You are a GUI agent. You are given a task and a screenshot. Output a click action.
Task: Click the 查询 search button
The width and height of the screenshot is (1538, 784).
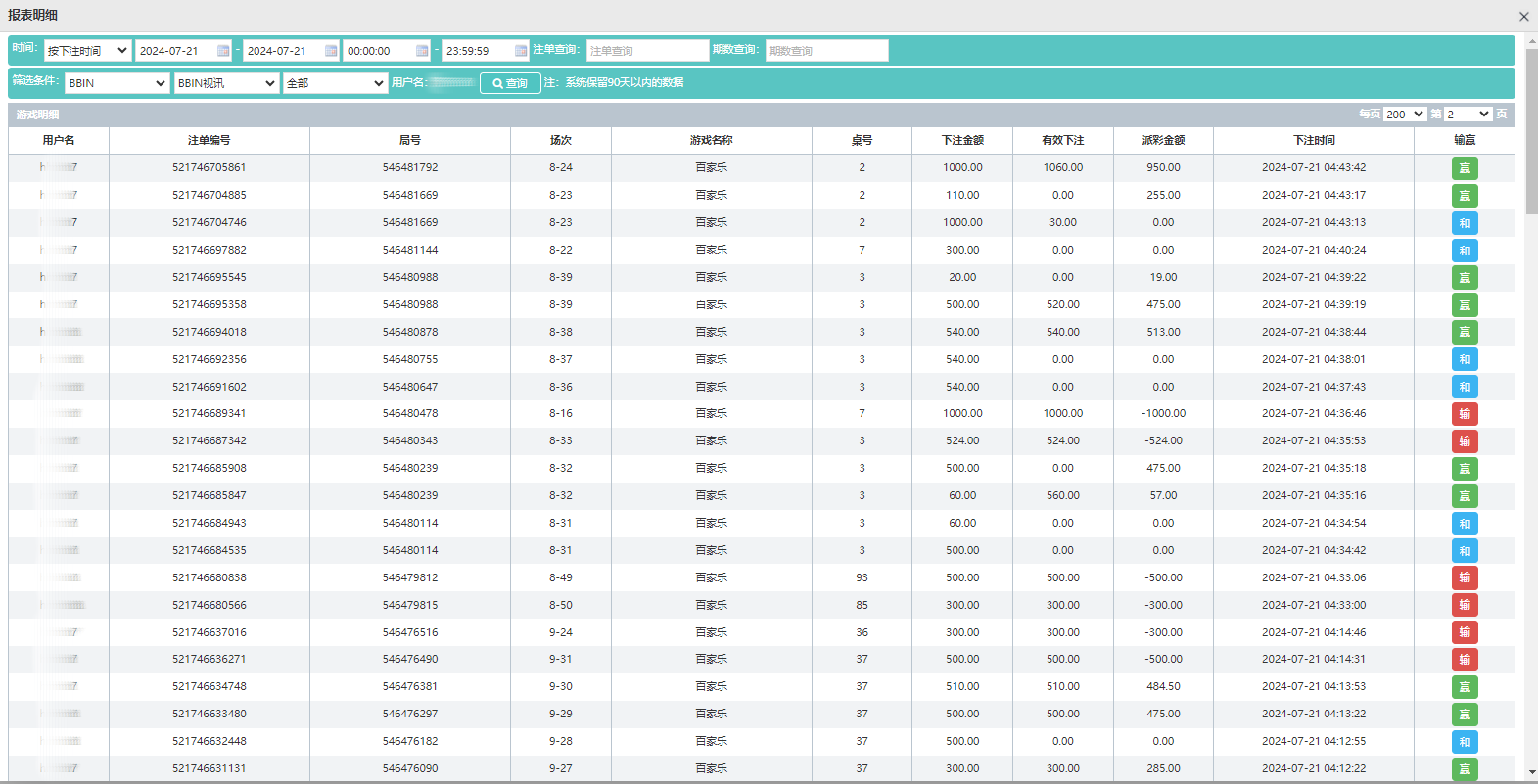pos(510,83)
